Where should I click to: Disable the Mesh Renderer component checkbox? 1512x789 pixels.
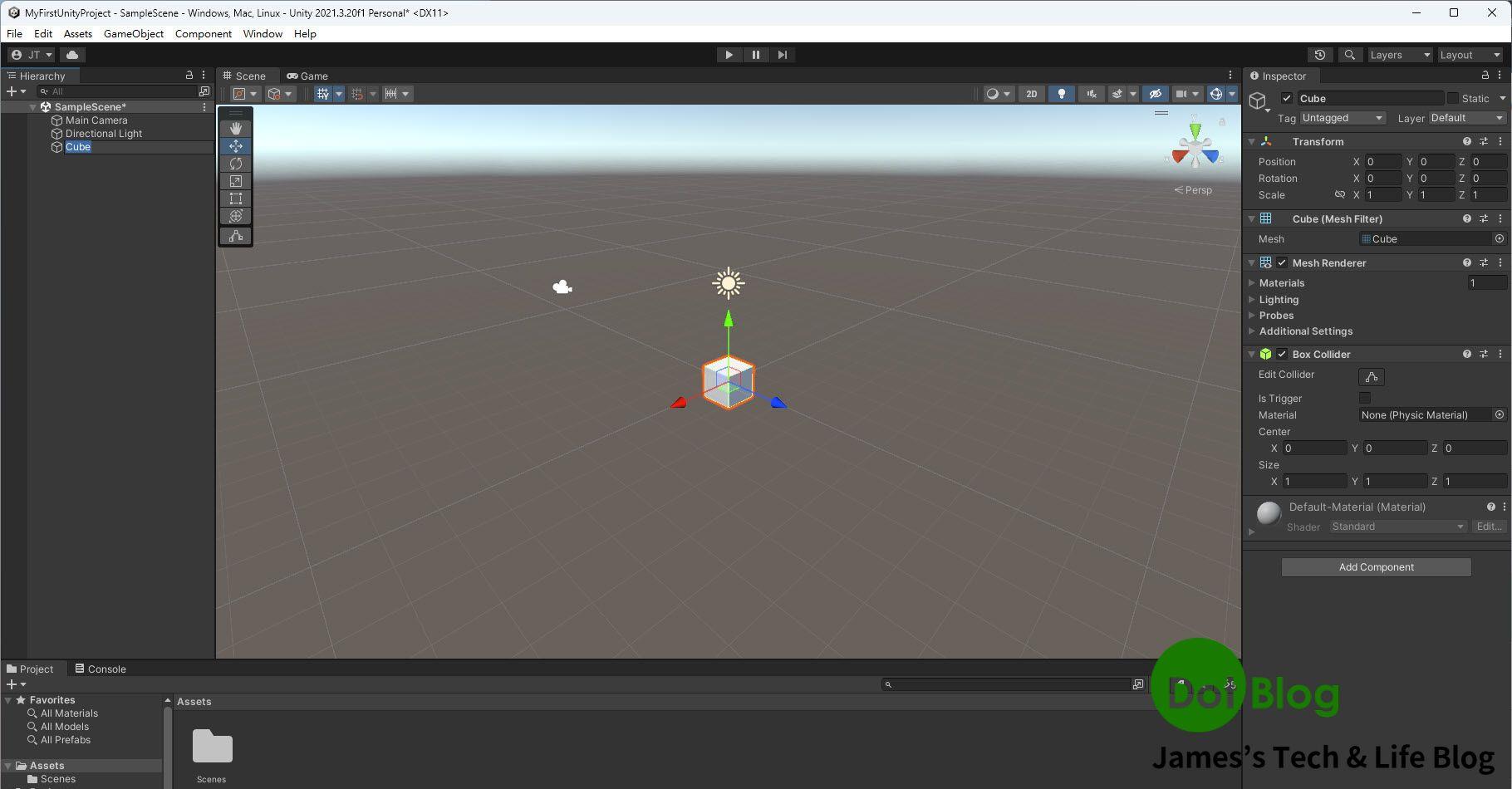pos(1282,262)
